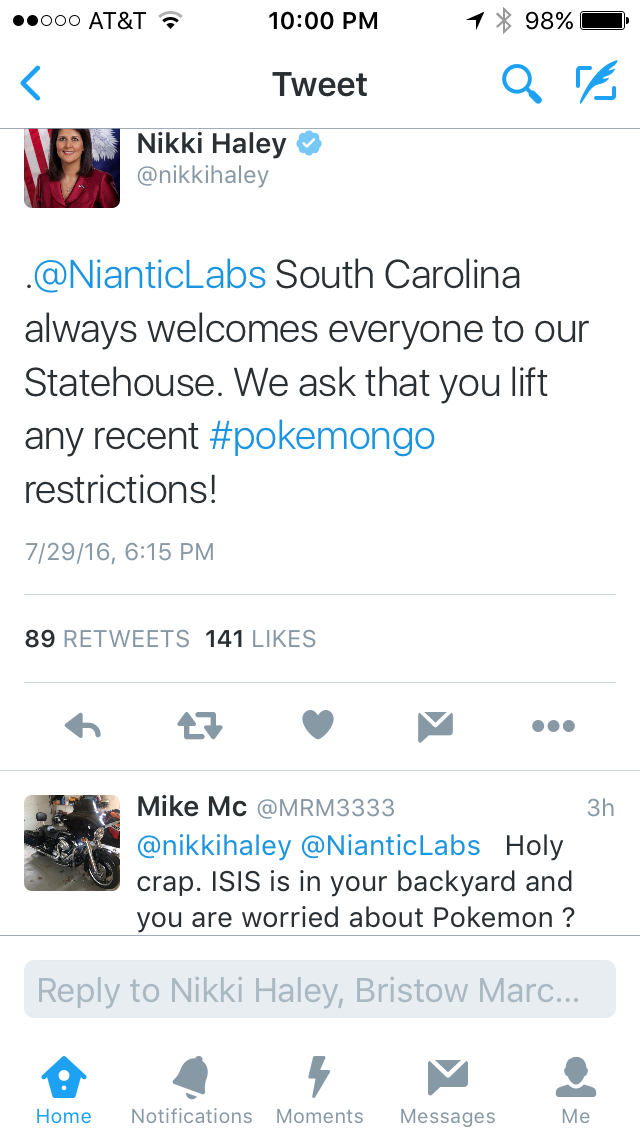View the 89 Retweets list

[x=107, y=639]
